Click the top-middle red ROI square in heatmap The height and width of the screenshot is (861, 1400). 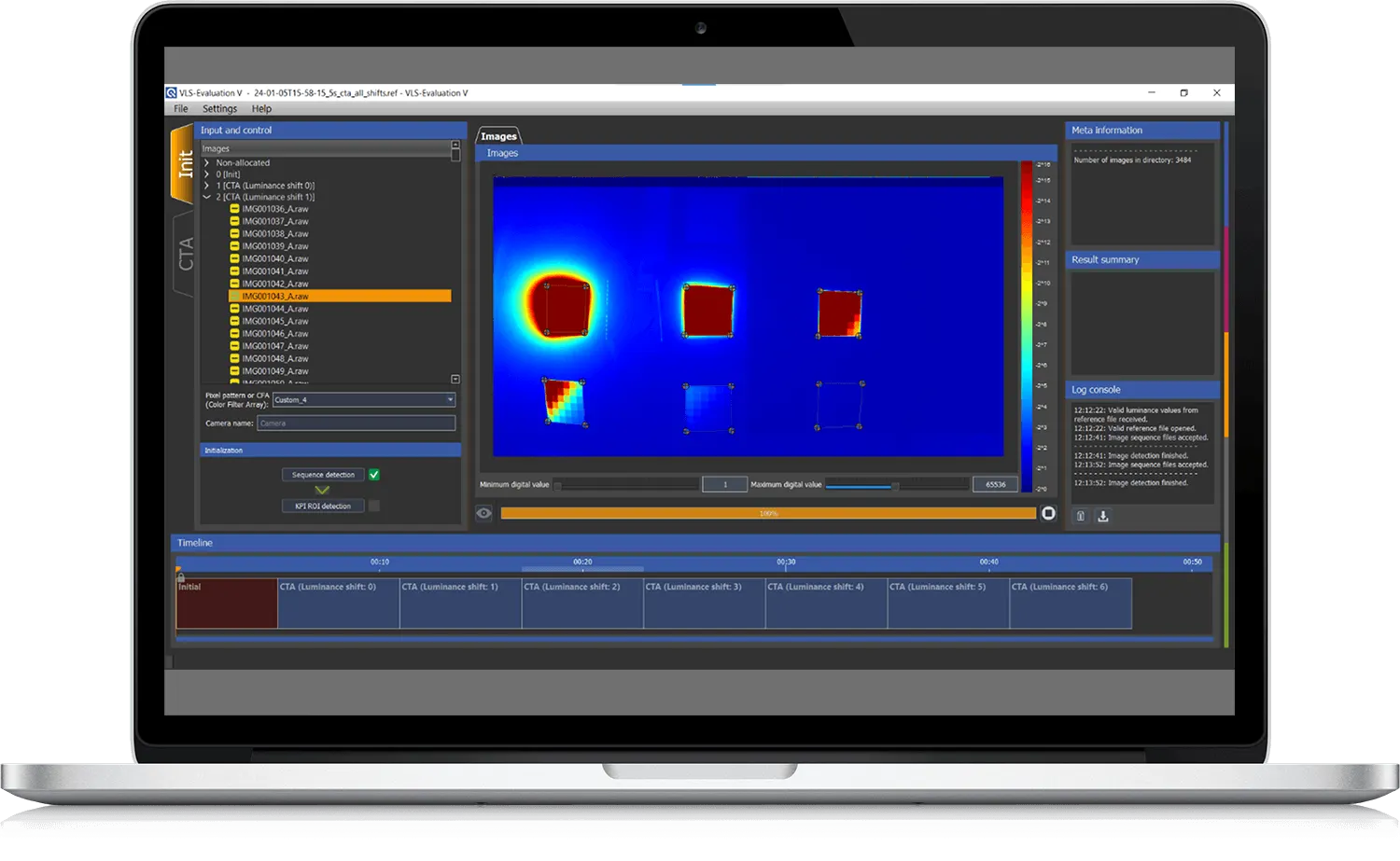pyautogui.click(x=707, y=311)
